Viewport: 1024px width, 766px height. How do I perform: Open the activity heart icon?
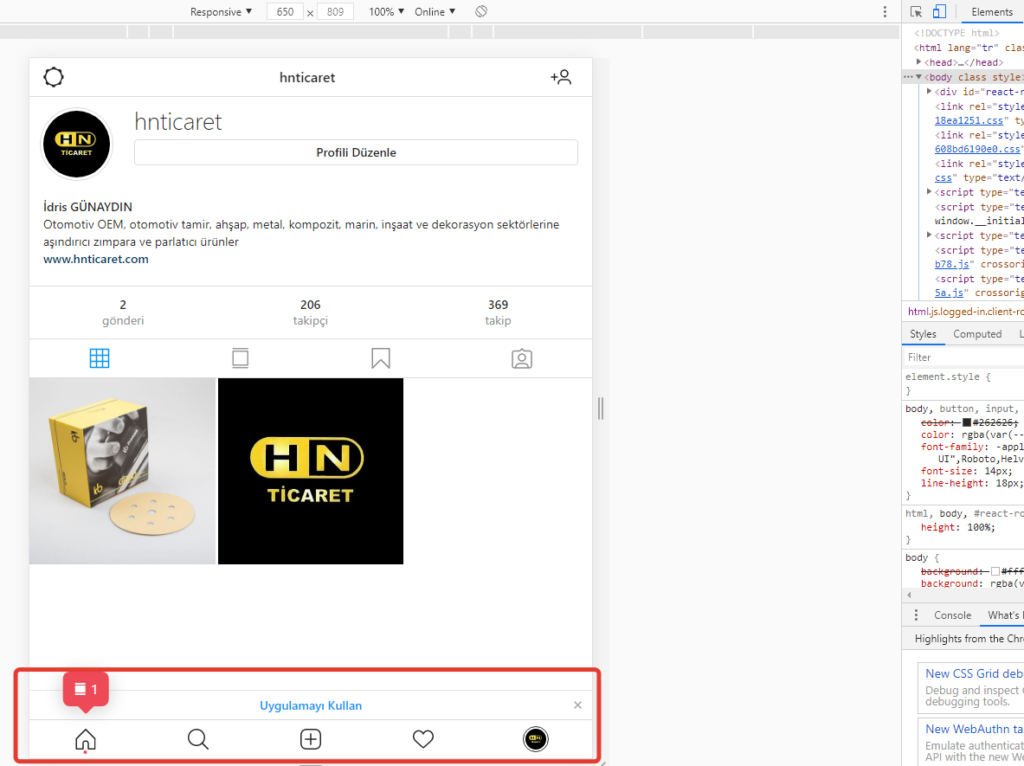423,739
